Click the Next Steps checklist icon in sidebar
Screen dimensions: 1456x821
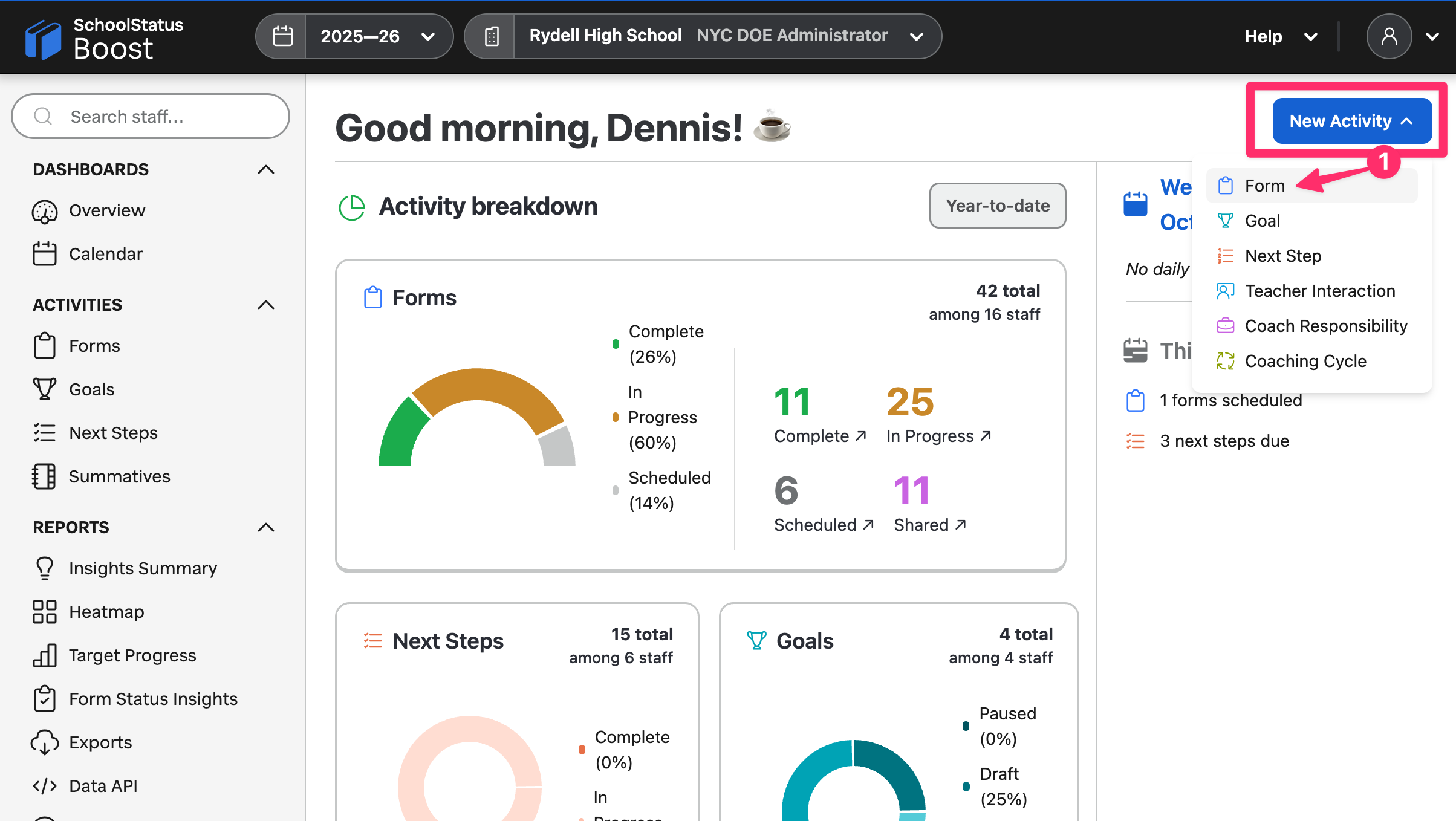(45, 433)
